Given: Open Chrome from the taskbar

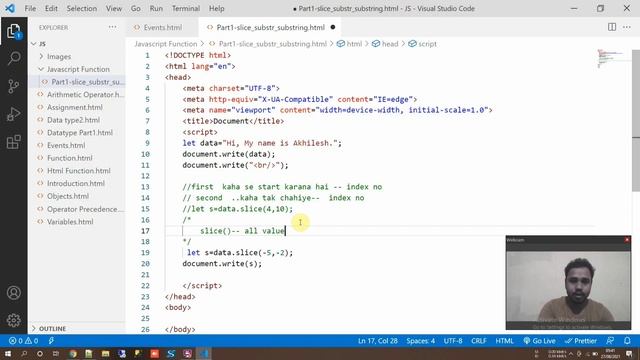Looking at the screenshot, I should tap(73, 353).
